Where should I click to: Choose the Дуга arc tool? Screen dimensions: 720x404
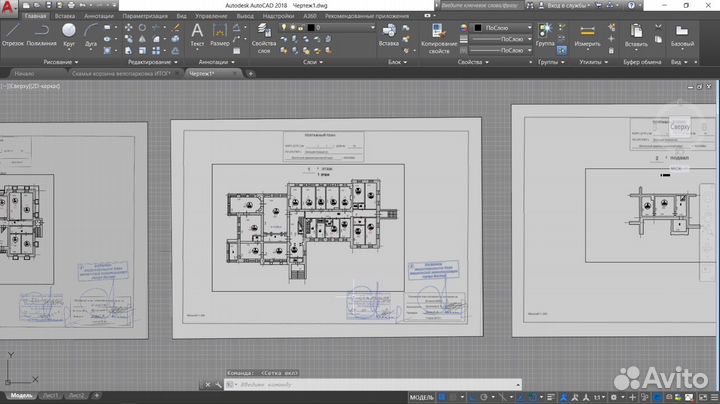point(92,34)
